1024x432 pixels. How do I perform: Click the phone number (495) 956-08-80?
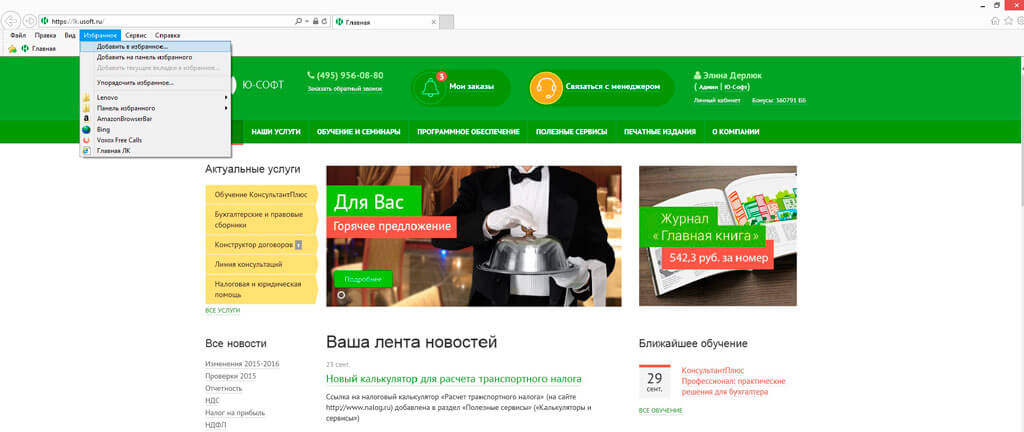click(x=350, y=75)
